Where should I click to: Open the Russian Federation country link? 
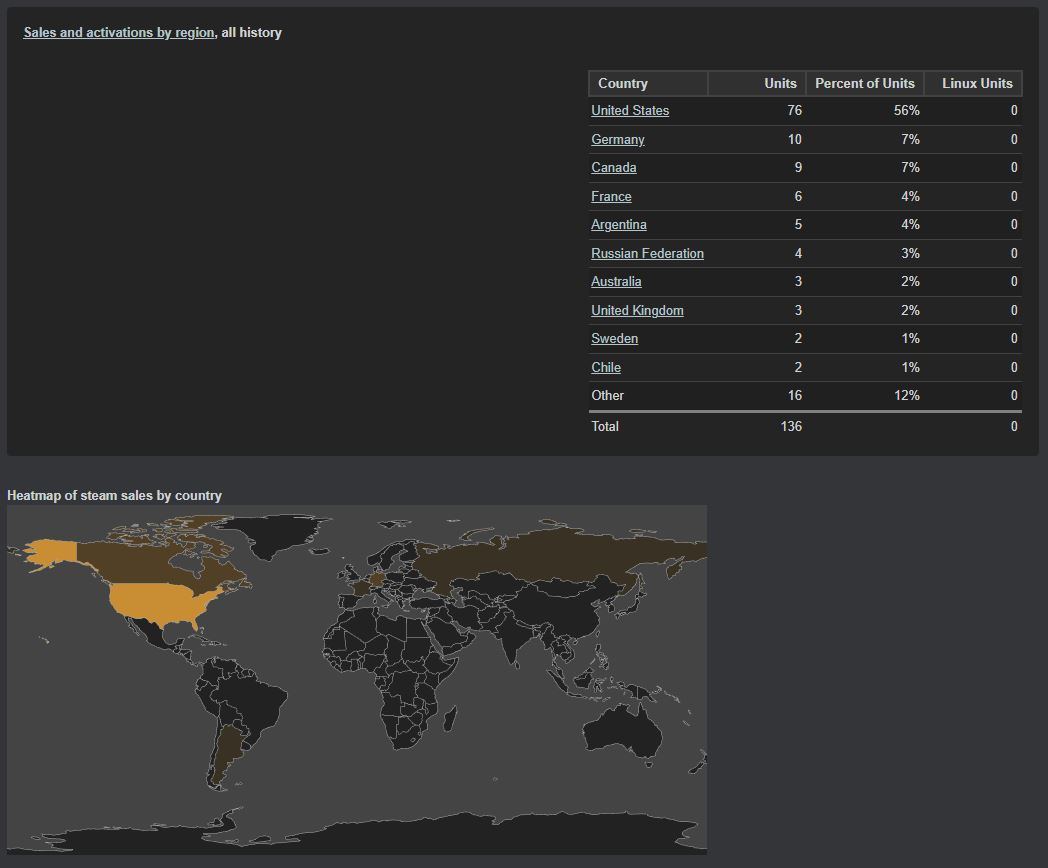click(x=647, y=253)
